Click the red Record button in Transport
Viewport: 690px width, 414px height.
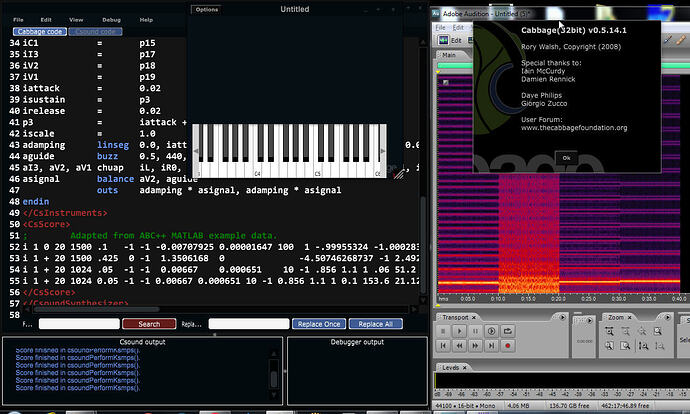(x=507, y=346)
